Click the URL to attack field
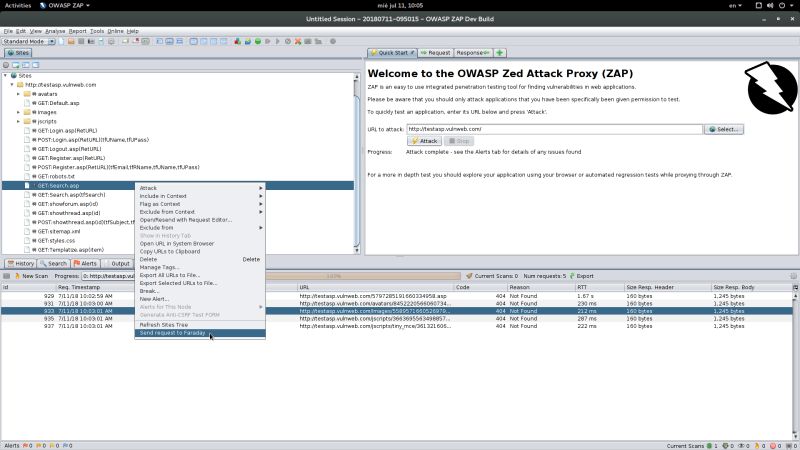This screenshot has width=800, height=450. point(554,129)
